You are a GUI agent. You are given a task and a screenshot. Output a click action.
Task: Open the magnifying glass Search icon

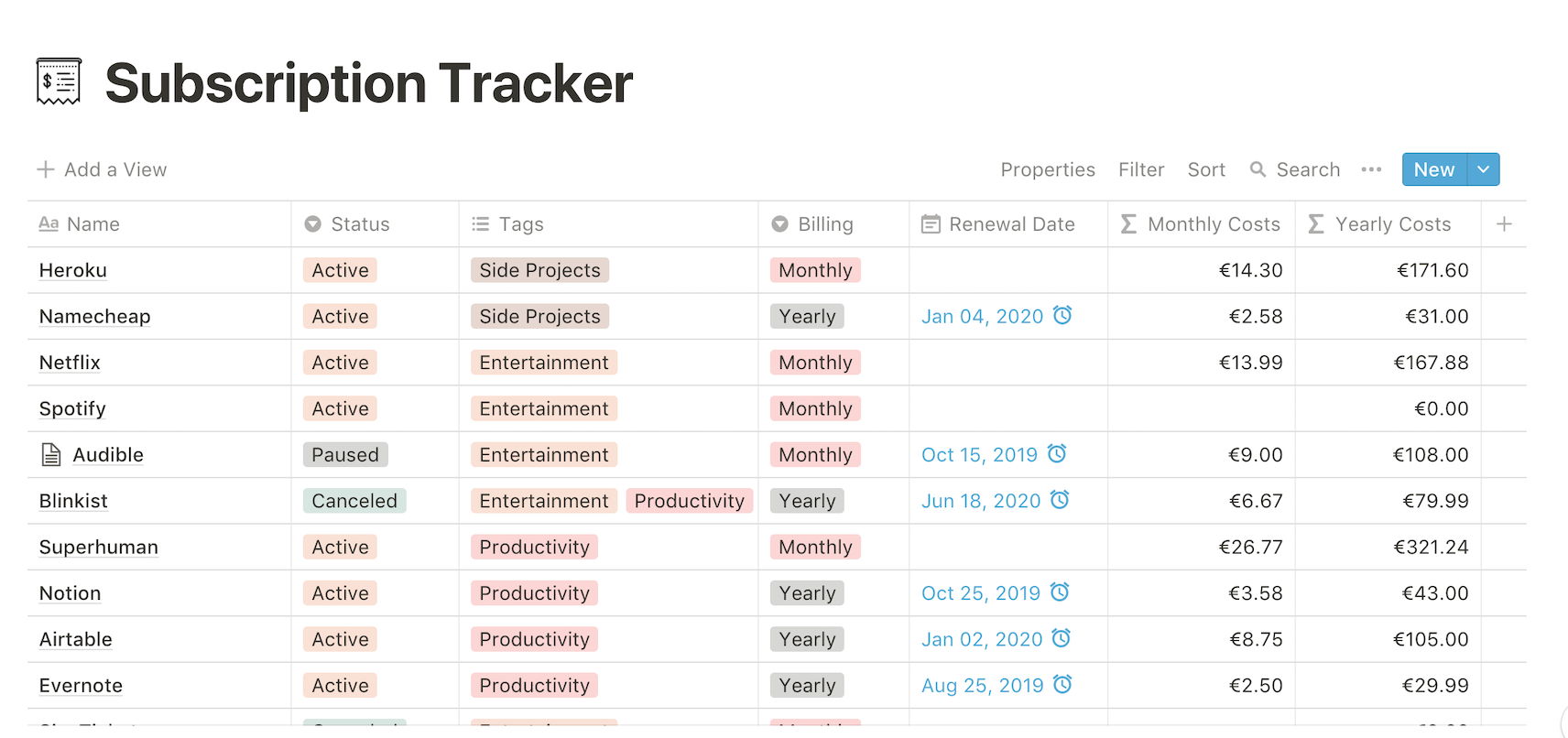tap(1257, 169)
